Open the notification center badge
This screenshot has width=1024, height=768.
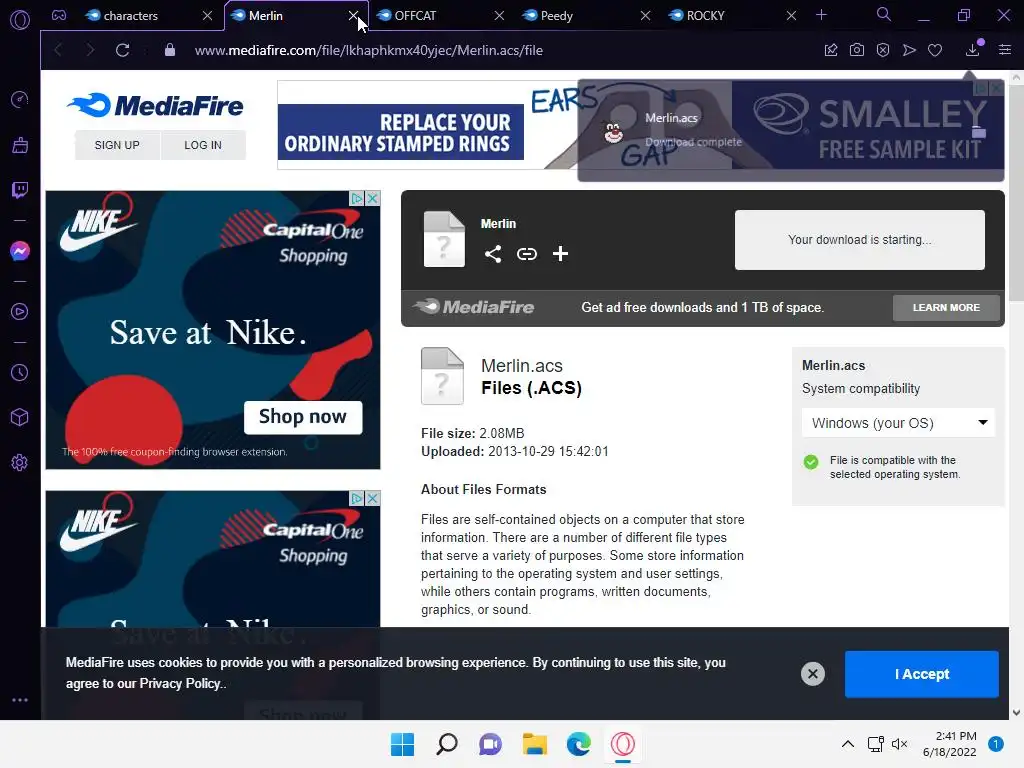coord(996,744)
